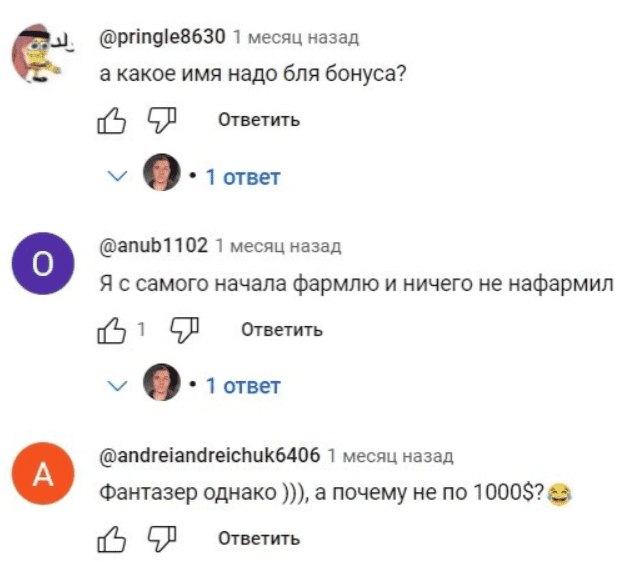Reply to @pringle8630 comment
Viewport: 623px width, 567px height.
(x=258, y=121)
